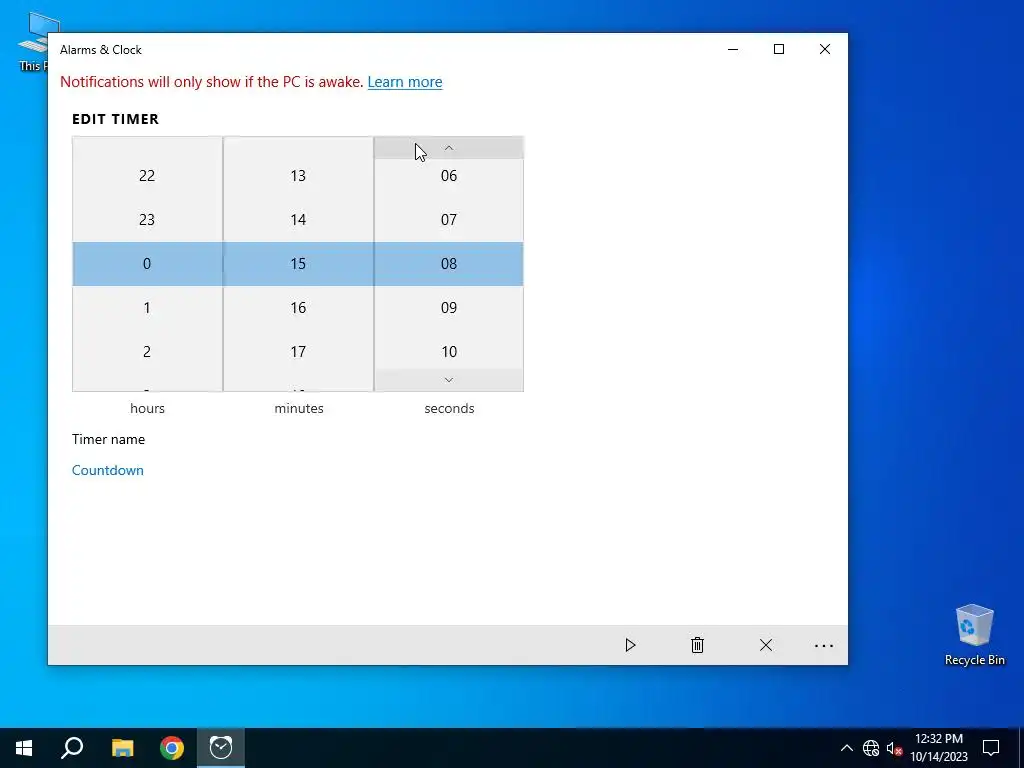Choose 13 in the minutes column
The height and width of the screenshot is (768, 1024).
(x=298, y=176)
